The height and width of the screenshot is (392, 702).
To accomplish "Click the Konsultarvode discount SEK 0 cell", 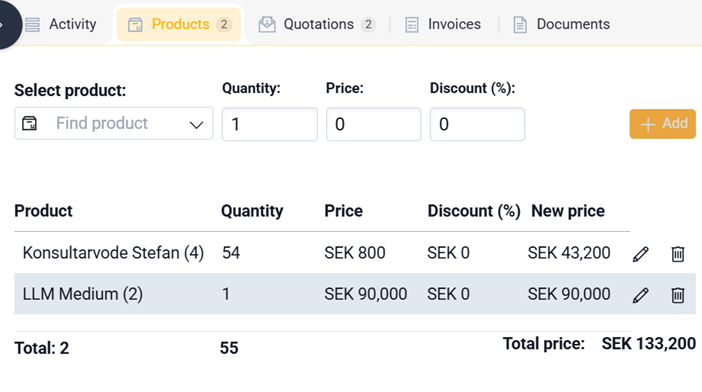I will 448,253.
